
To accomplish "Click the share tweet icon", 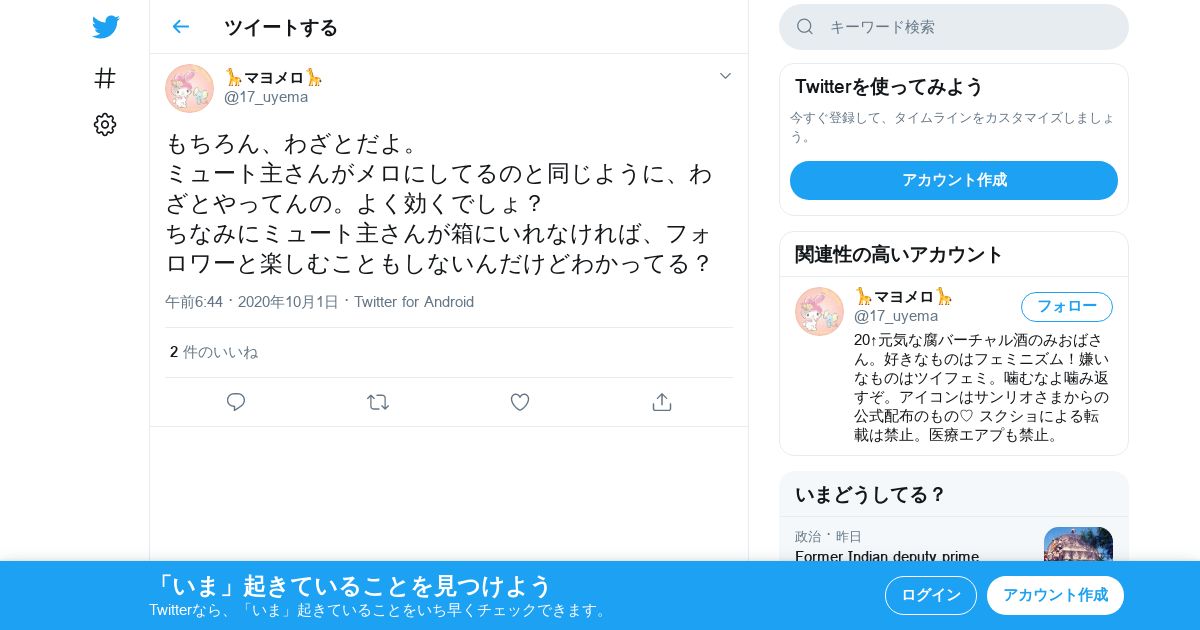I will (x=662, y=402).
